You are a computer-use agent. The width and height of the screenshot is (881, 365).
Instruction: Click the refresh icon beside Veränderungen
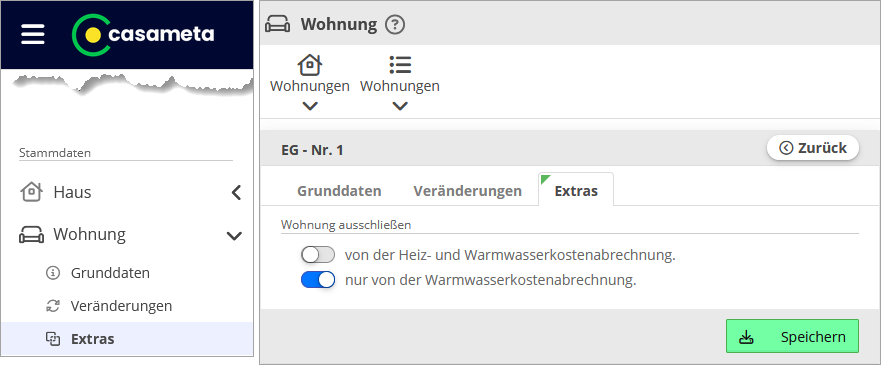click(x=52, y=306)
